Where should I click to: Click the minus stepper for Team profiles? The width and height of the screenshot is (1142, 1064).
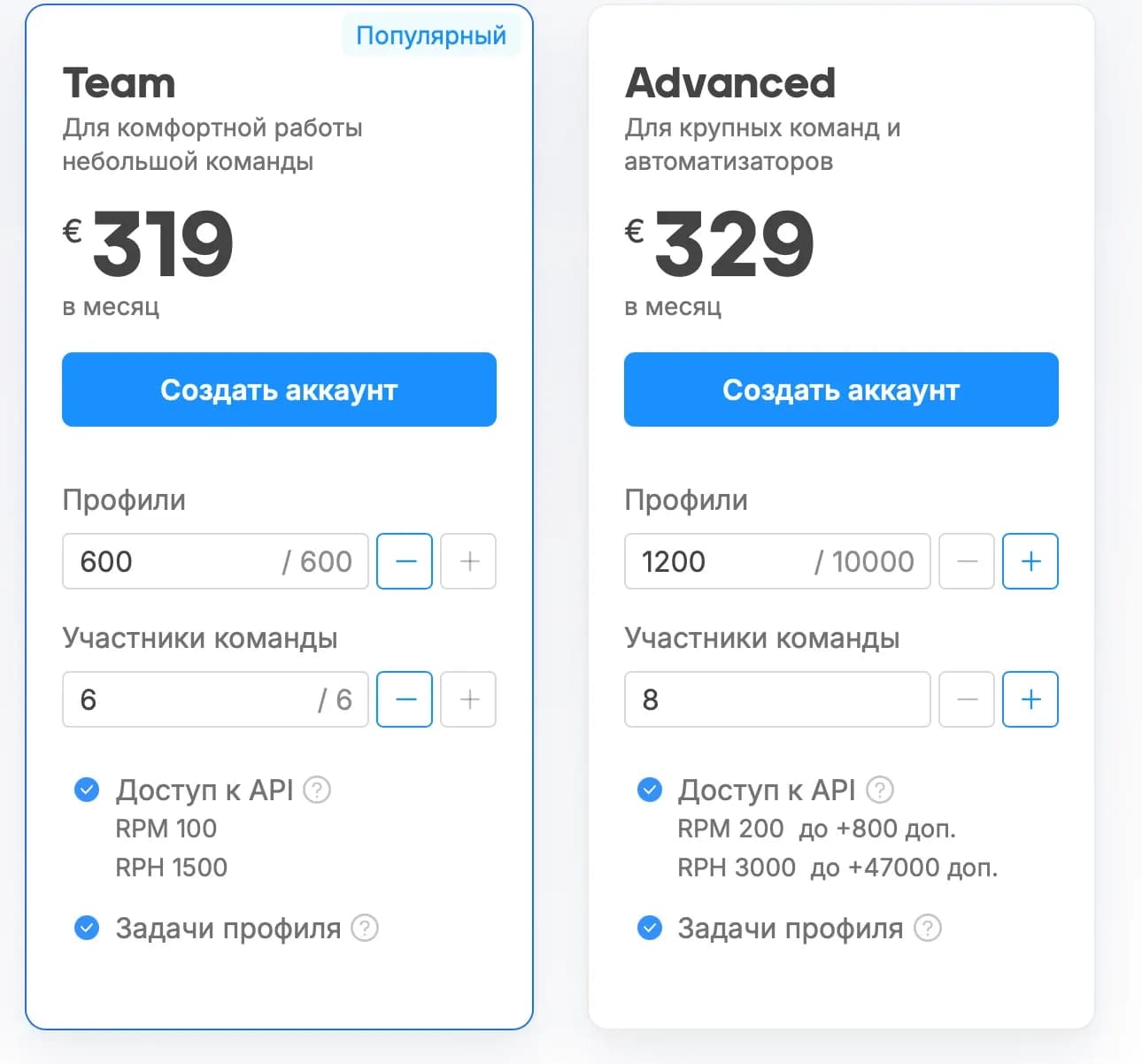(404, 561)
